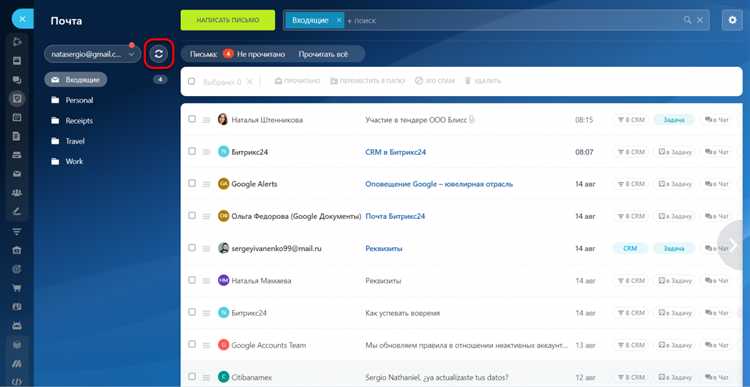
Task: Open the pen signature sidebar icon
Action: click(x=17, y=212)
